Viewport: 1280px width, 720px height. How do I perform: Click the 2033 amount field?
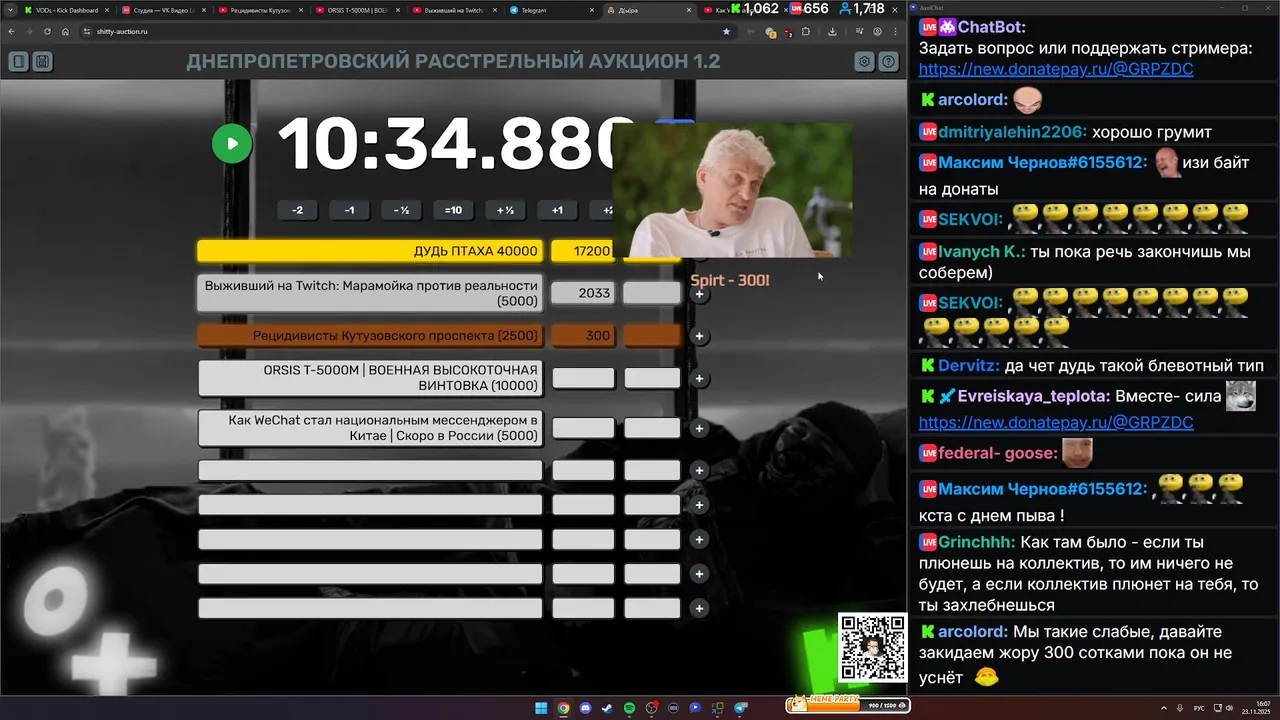(583, 293)
